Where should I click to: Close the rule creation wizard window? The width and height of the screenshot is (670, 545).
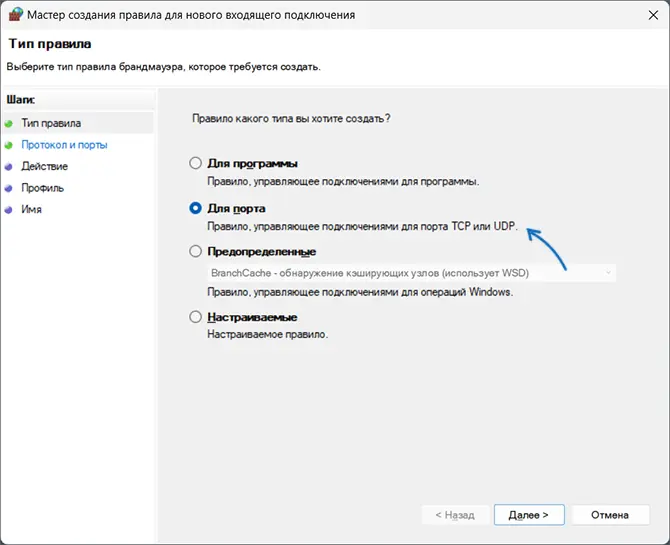pos(645,16)
